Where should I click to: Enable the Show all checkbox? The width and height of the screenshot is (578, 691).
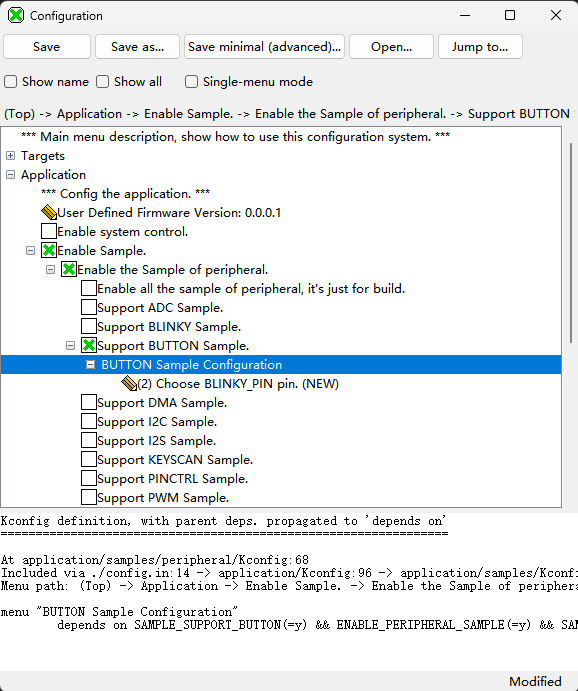point(103,82)
